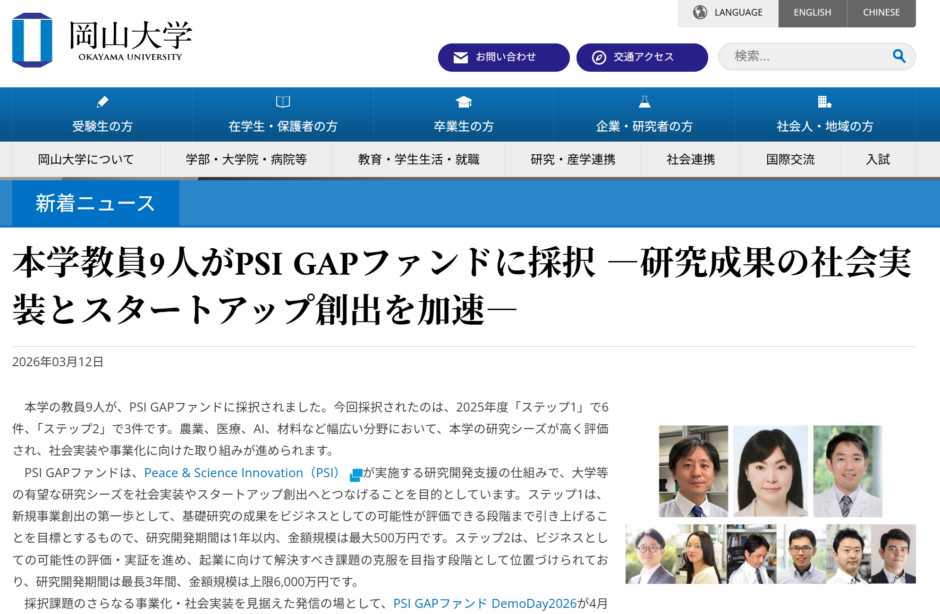Image resolution: width=940 pixels, height=614 pixels.
Task: Expand the 研究・産学連携 menu
Action: (x=573, y=160)
